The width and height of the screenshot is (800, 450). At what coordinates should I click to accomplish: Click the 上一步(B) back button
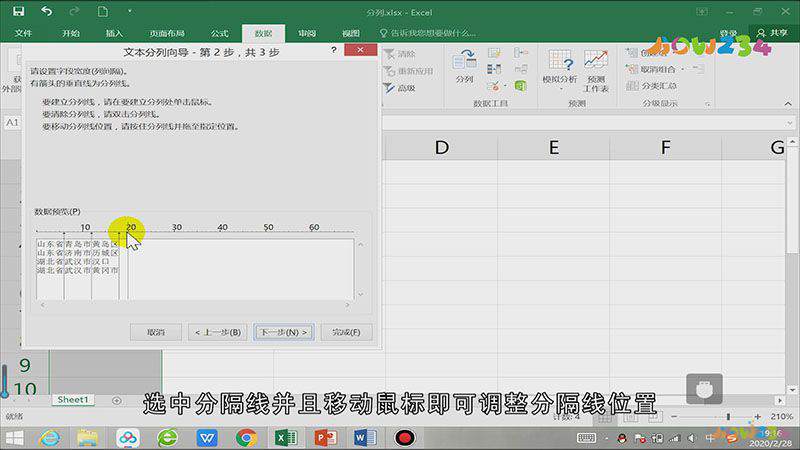(218, 332)
